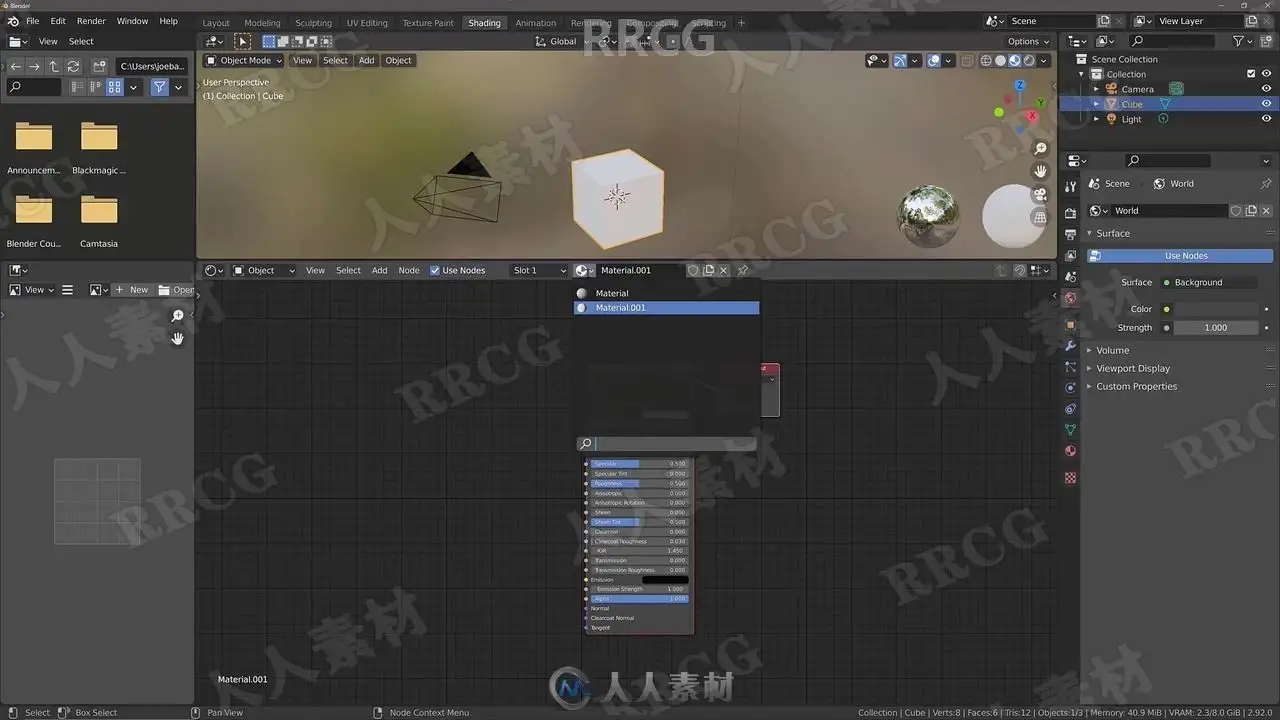Refresh the file browser listing
Viewport: 1280px width, 720px height.
(73, 66)
